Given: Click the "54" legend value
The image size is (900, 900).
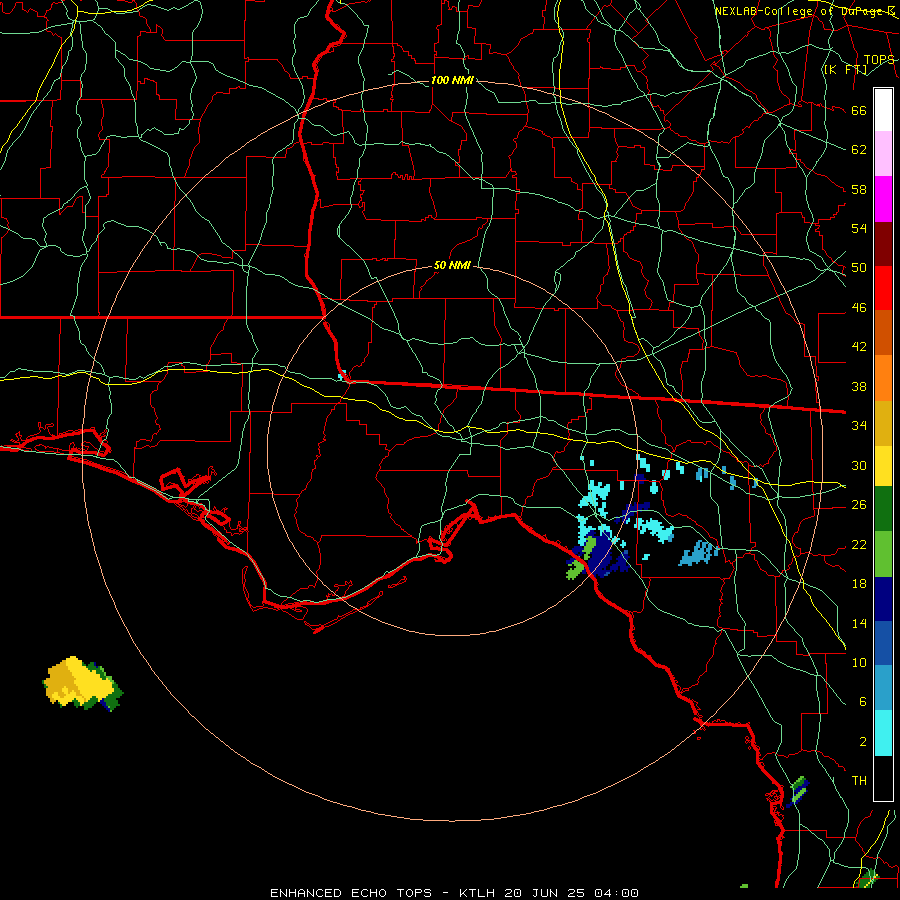Looking at the screenshot, I should (859, 228).
